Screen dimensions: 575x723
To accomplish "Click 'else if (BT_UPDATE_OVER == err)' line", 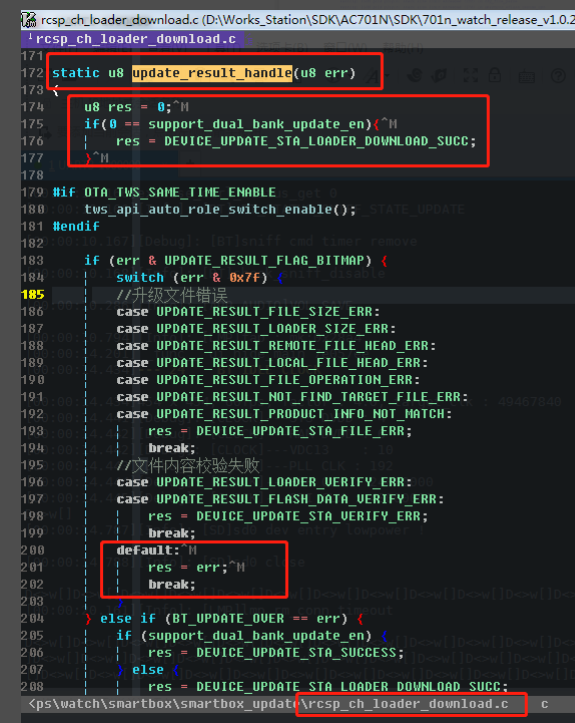I will coord(224,619).
